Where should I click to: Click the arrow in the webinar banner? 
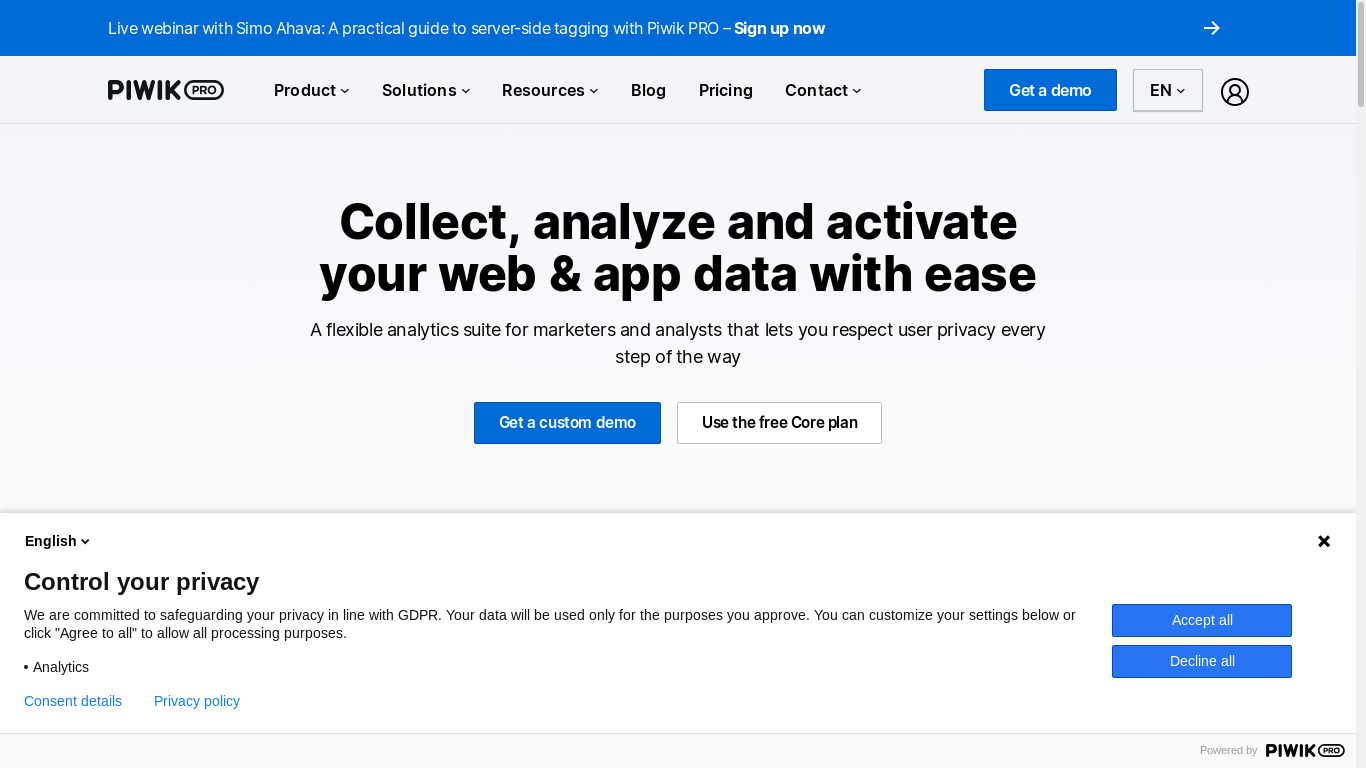coord(1212,28)
